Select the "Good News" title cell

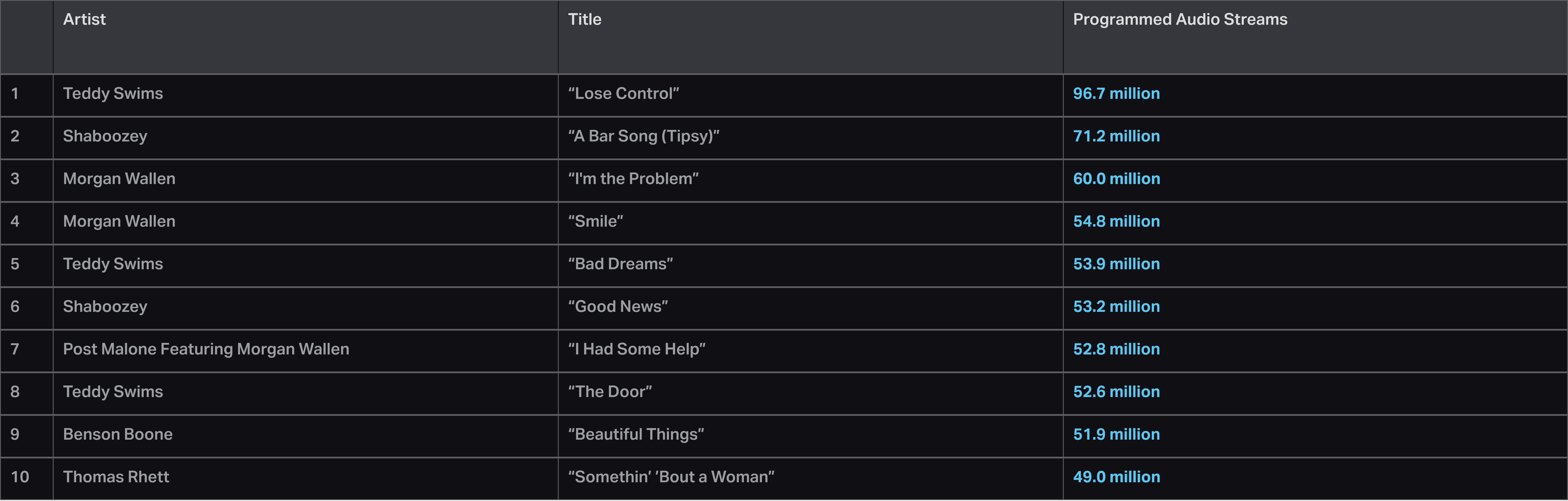click(618, 307)
